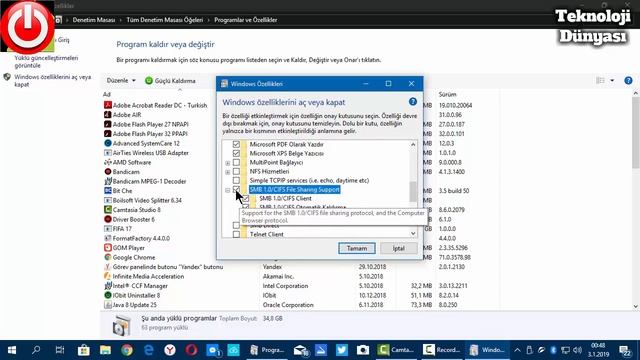Screen dimensions: 640x360
Task: Open the Düzenle dropdown menu
Action: click(x=121, y=81)
